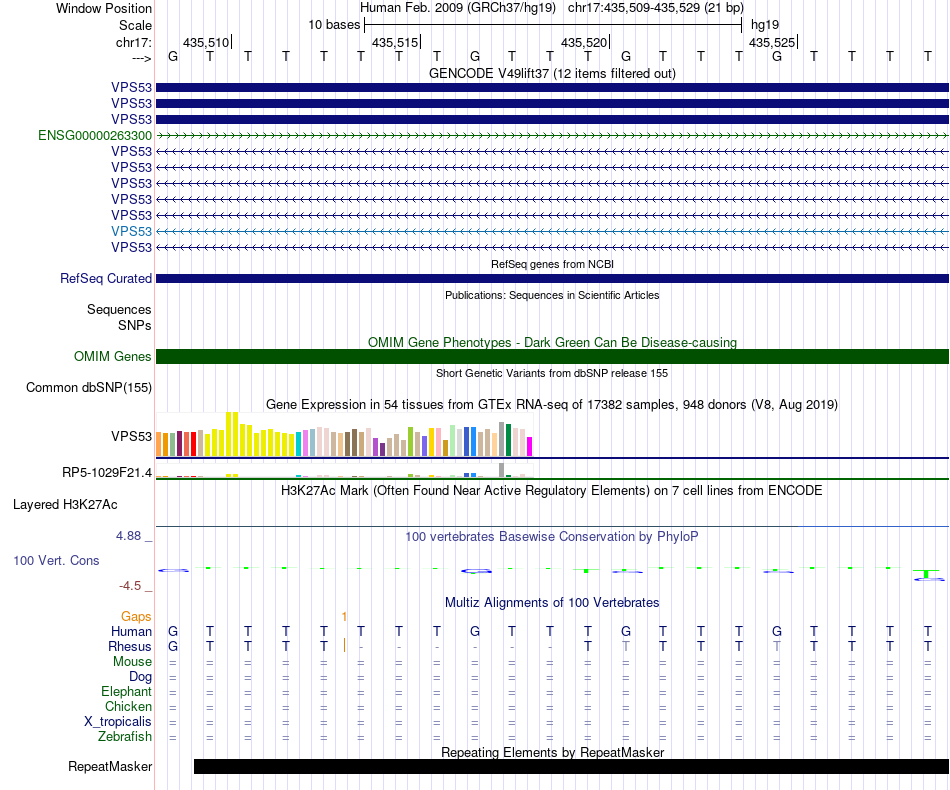950x790 pixels.
Task: Click the chr17:435,509-435,529 (21 bp) position text
Action: coord(656,8)
